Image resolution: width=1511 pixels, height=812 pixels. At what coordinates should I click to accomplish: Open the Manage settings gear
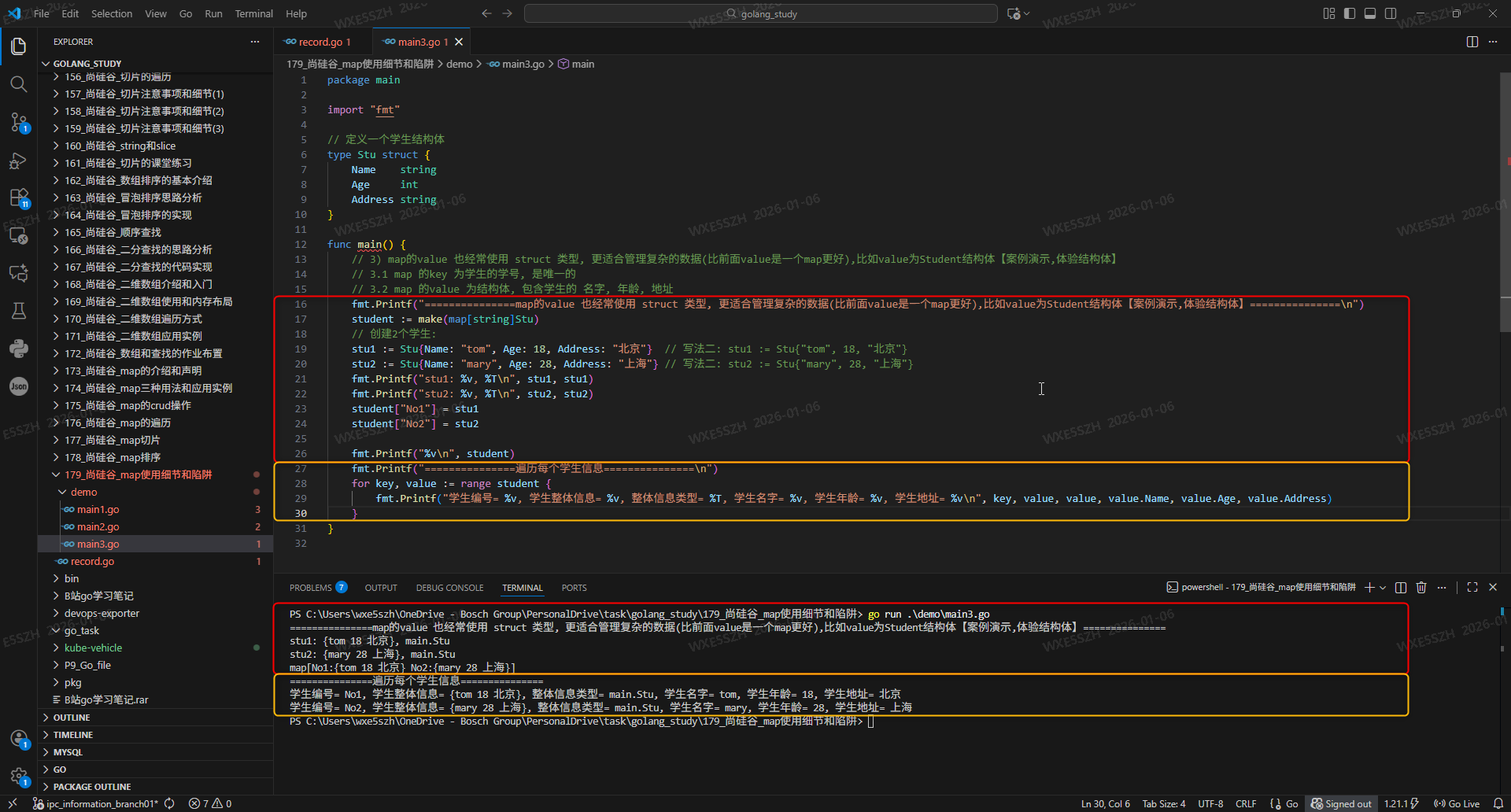pyautogui.click(x=19, y=777)
